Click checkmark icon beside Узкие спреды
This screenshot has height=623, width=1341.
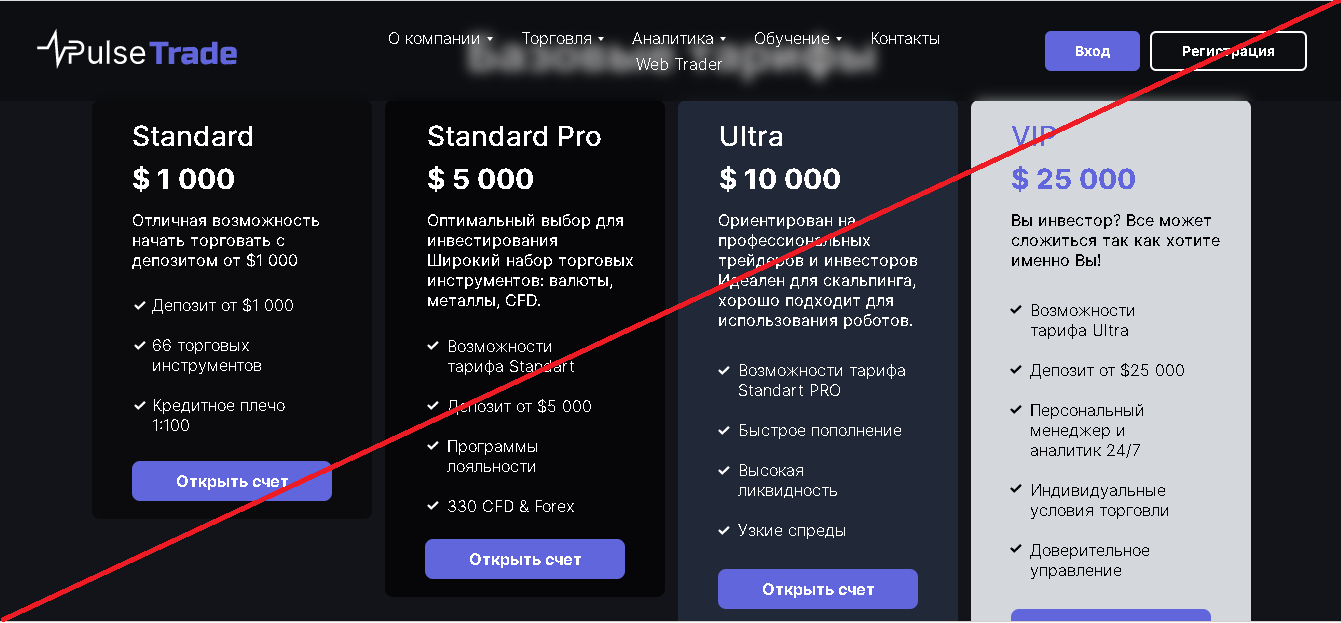724,530
